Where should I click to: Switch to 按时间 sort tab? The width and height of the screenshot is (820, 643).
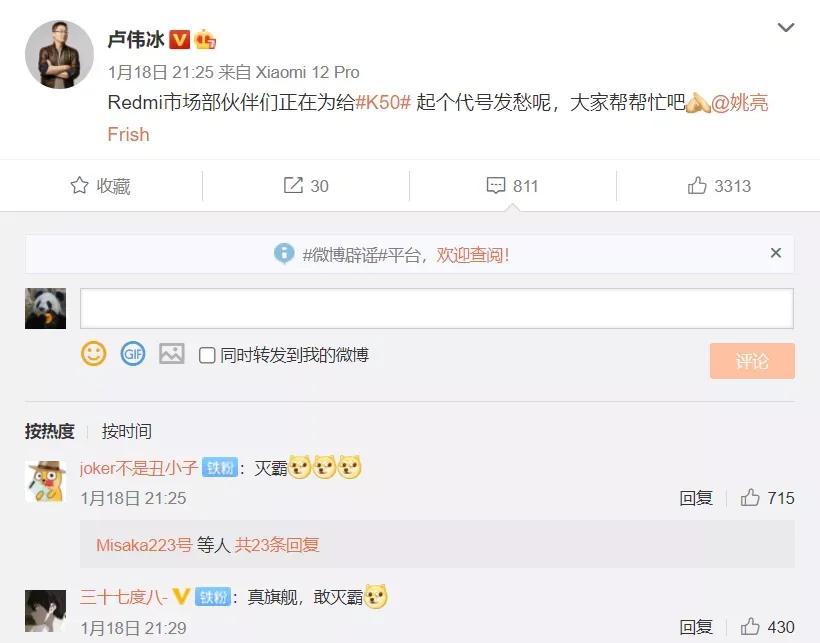coord(127,431)
